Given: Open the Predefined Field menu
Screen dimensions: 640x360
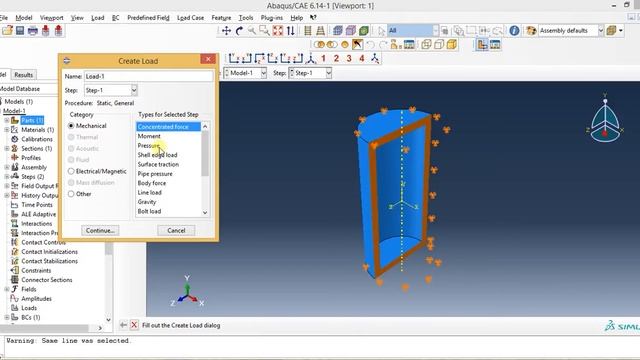Looking at the screenshot, I should (148, 18).
